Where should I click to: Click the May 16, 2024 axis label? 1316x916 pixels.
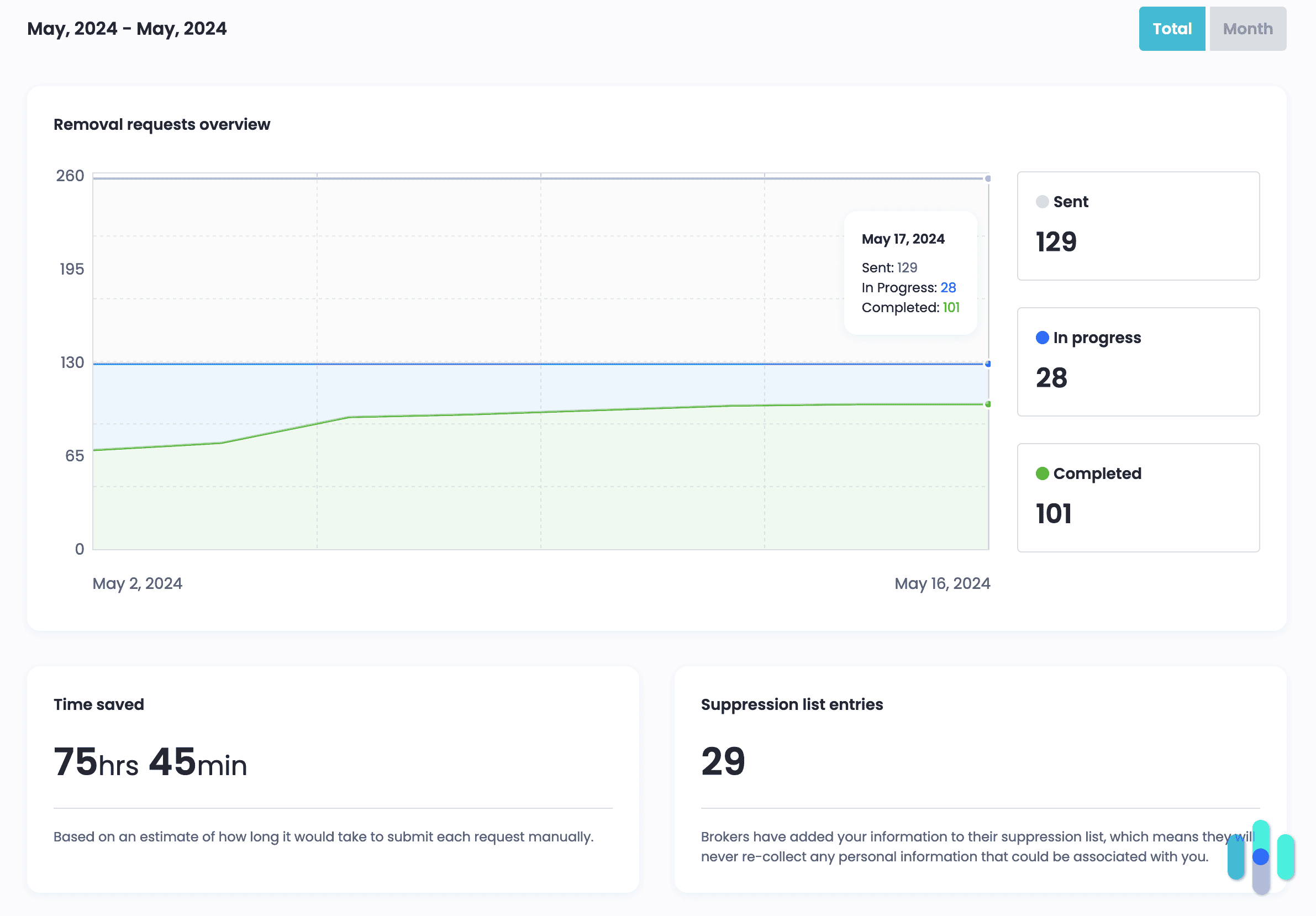(x=943, y=583)
